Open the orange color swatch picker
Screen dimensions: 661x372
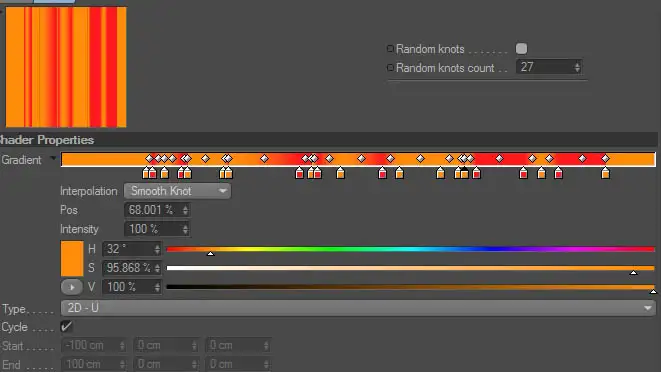click(72, 259)
